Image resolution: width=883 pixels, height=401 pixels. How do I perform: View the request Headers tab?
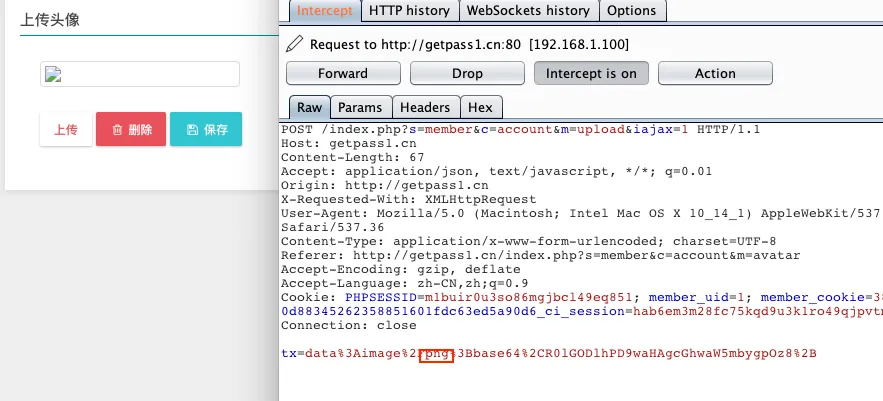coord(426,107)
